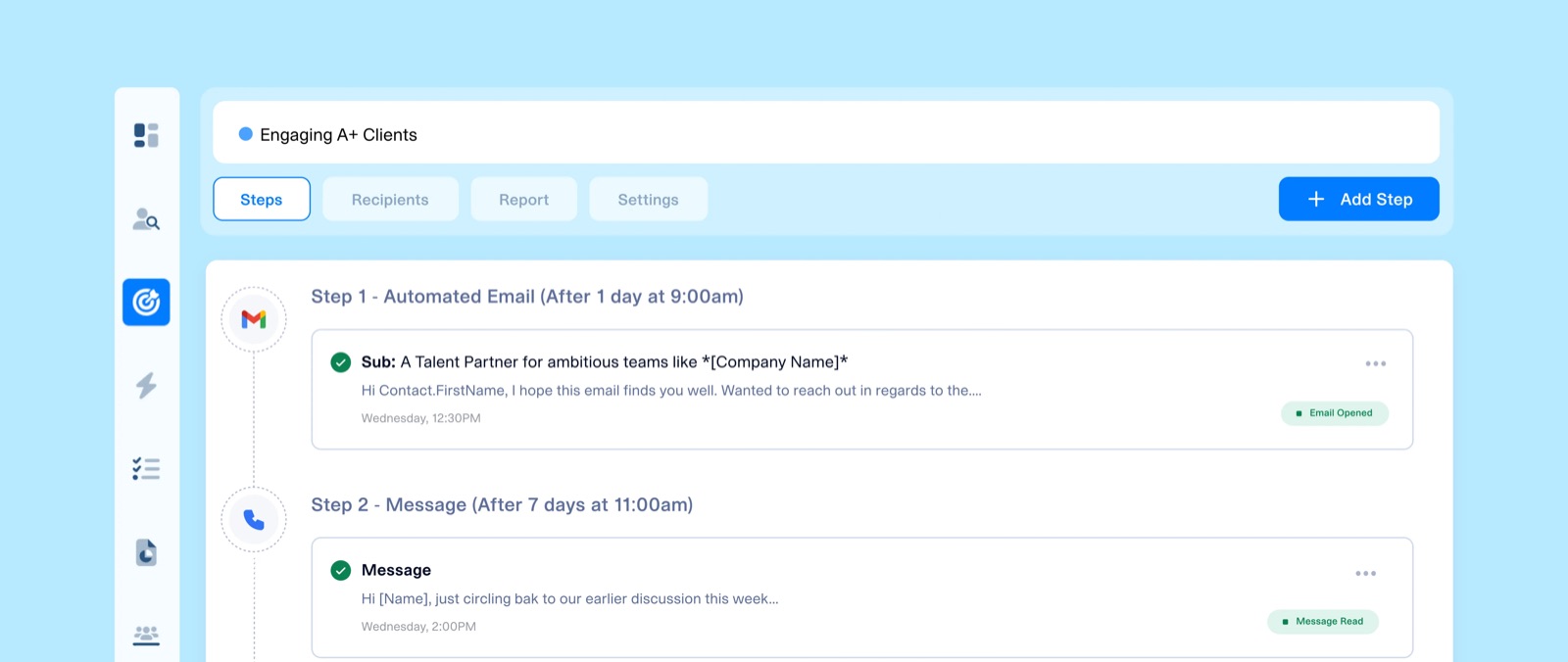The width and height of the screenshot is (1568, 662).
Task: Click the 'Wednesday, 2:00PM' timestamp
Action: coord(418,627)
